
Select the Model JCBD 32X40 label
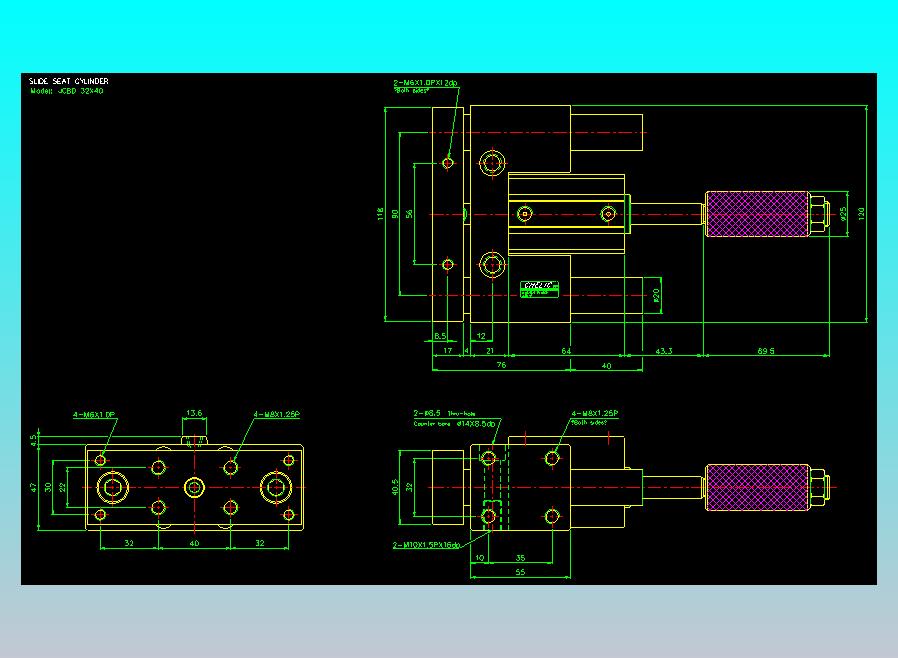point(67,91)
